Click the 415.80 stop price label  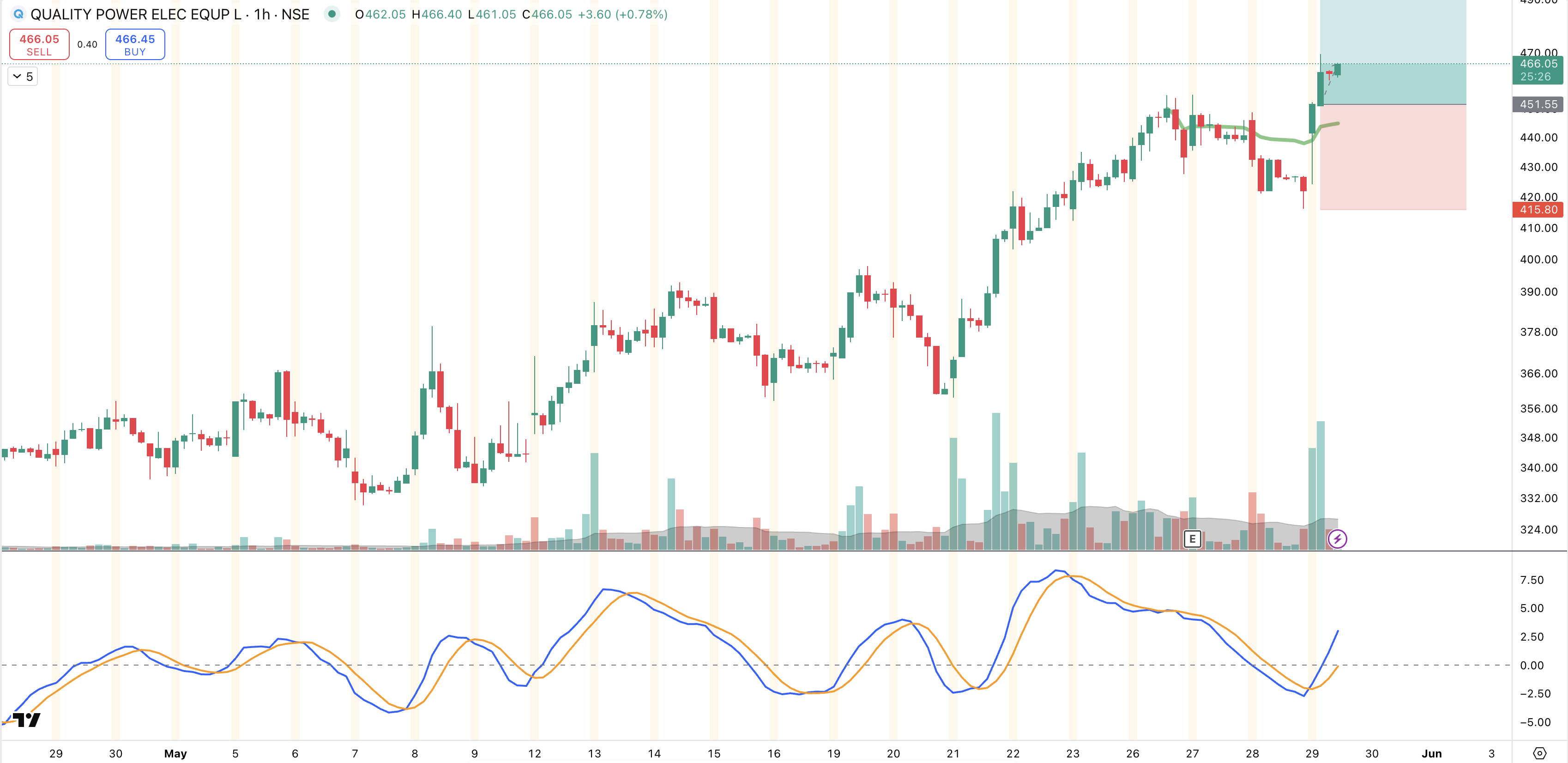pos(1538,210)
